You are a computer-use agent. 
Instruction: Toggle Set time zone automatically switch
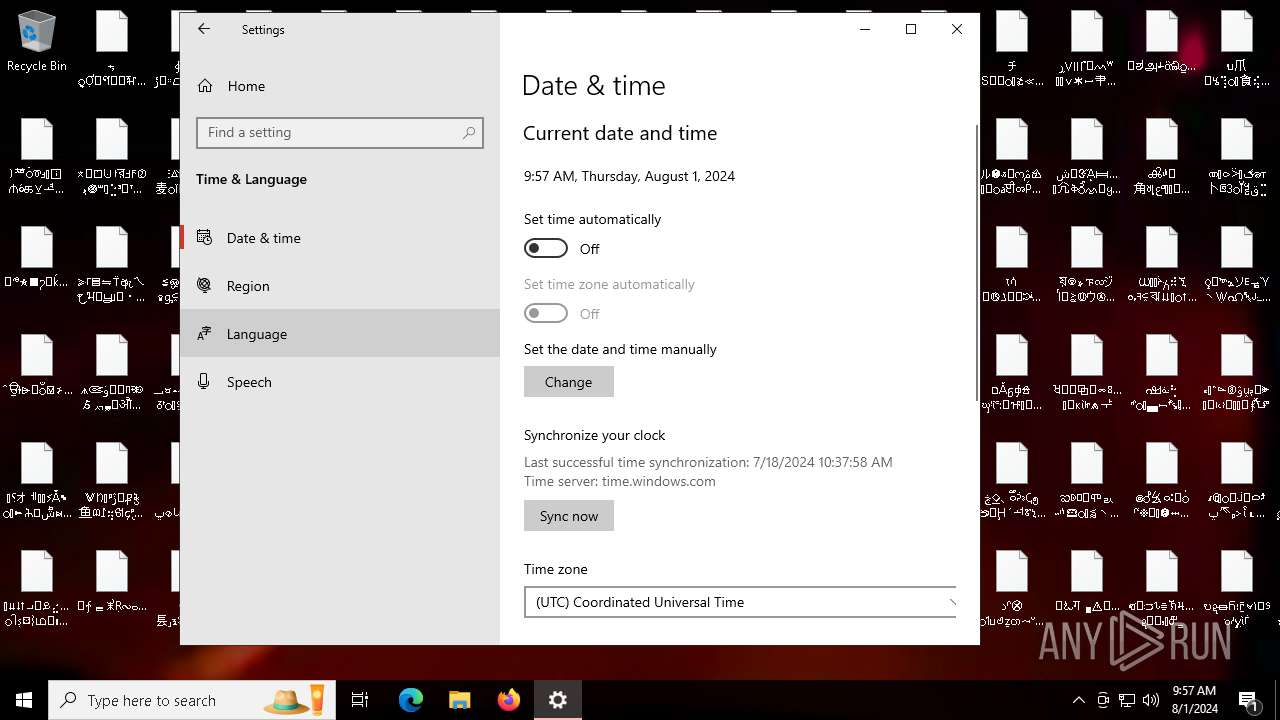[546, 313]
